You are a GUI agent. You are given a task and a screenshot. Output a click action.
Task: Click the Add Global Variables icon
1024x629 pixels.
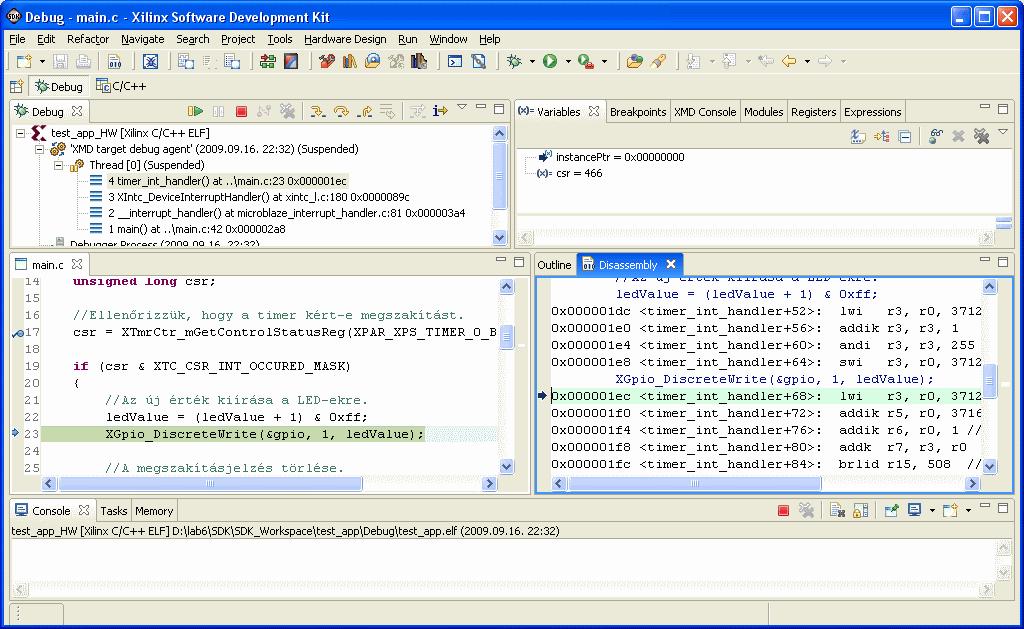[x=935, y=137]
